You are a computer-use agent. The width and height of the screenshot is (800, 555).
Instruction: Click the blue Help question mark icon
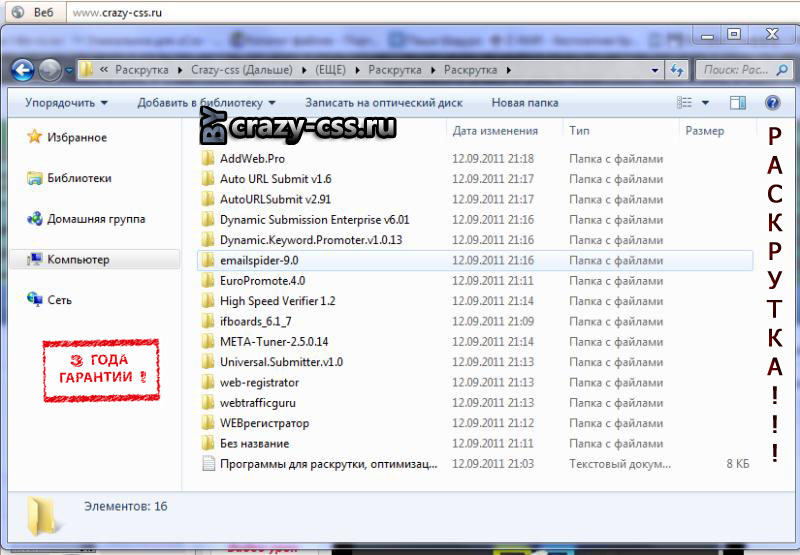[772, 103]
